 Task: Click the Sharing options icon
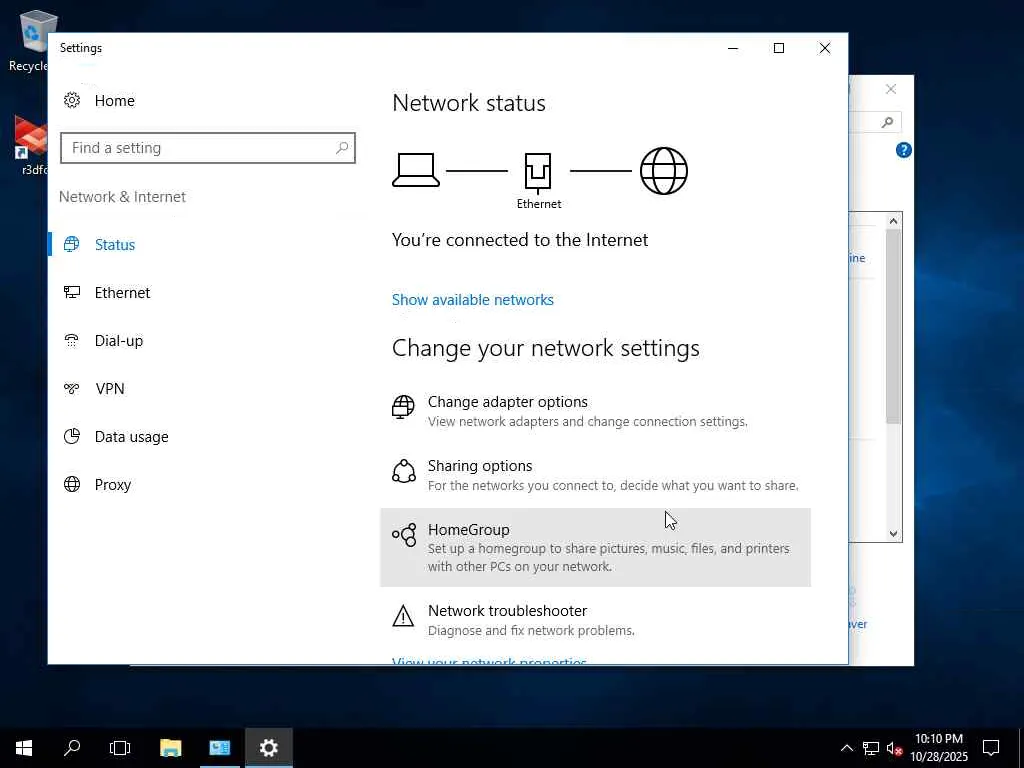point(403,471)
